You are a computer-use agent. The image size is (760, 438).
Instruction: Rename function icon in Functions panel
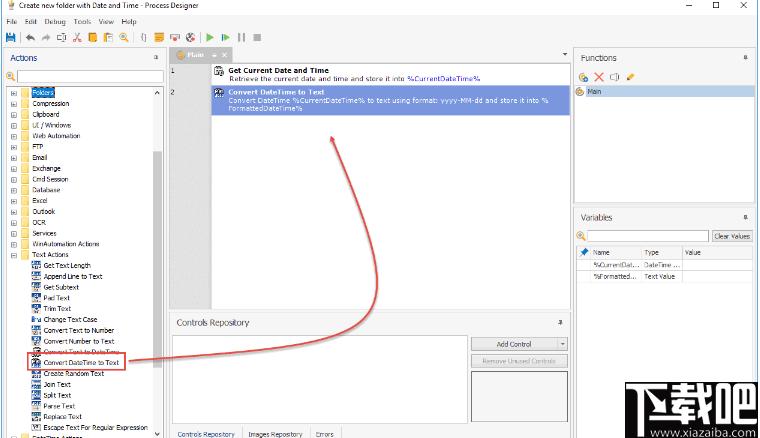pos(615,77)
